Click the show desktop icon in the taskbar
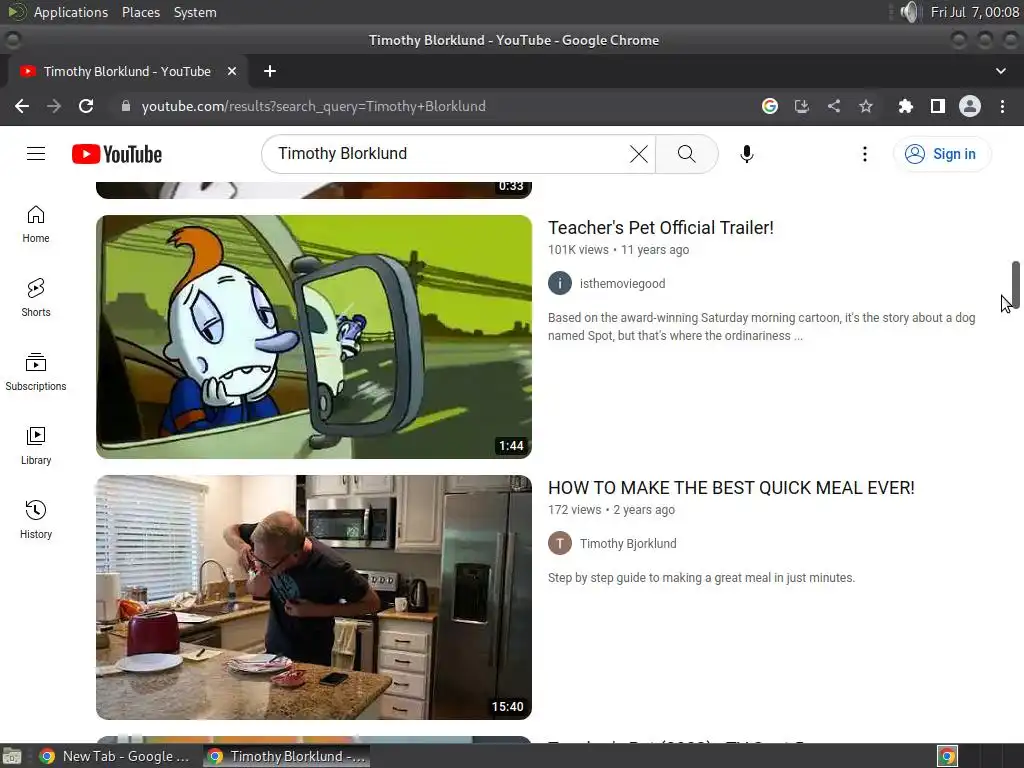This screenshot has width=1024, height=768. (x=12, y=756)
